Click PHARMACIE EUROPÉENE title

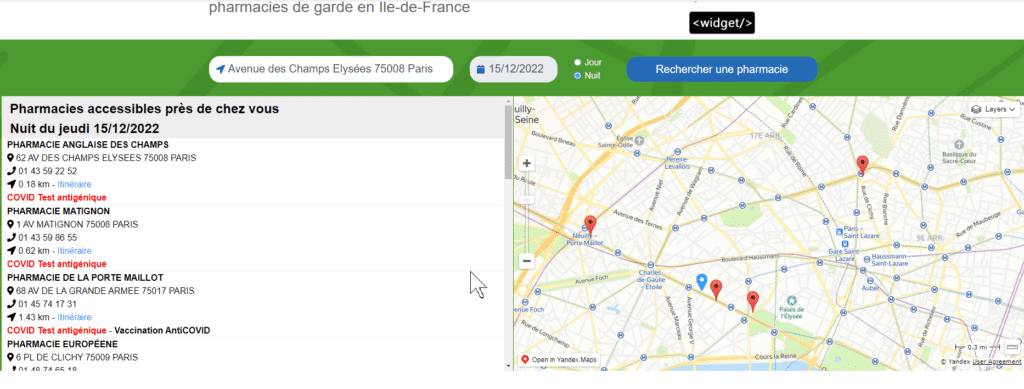point(63,344)
